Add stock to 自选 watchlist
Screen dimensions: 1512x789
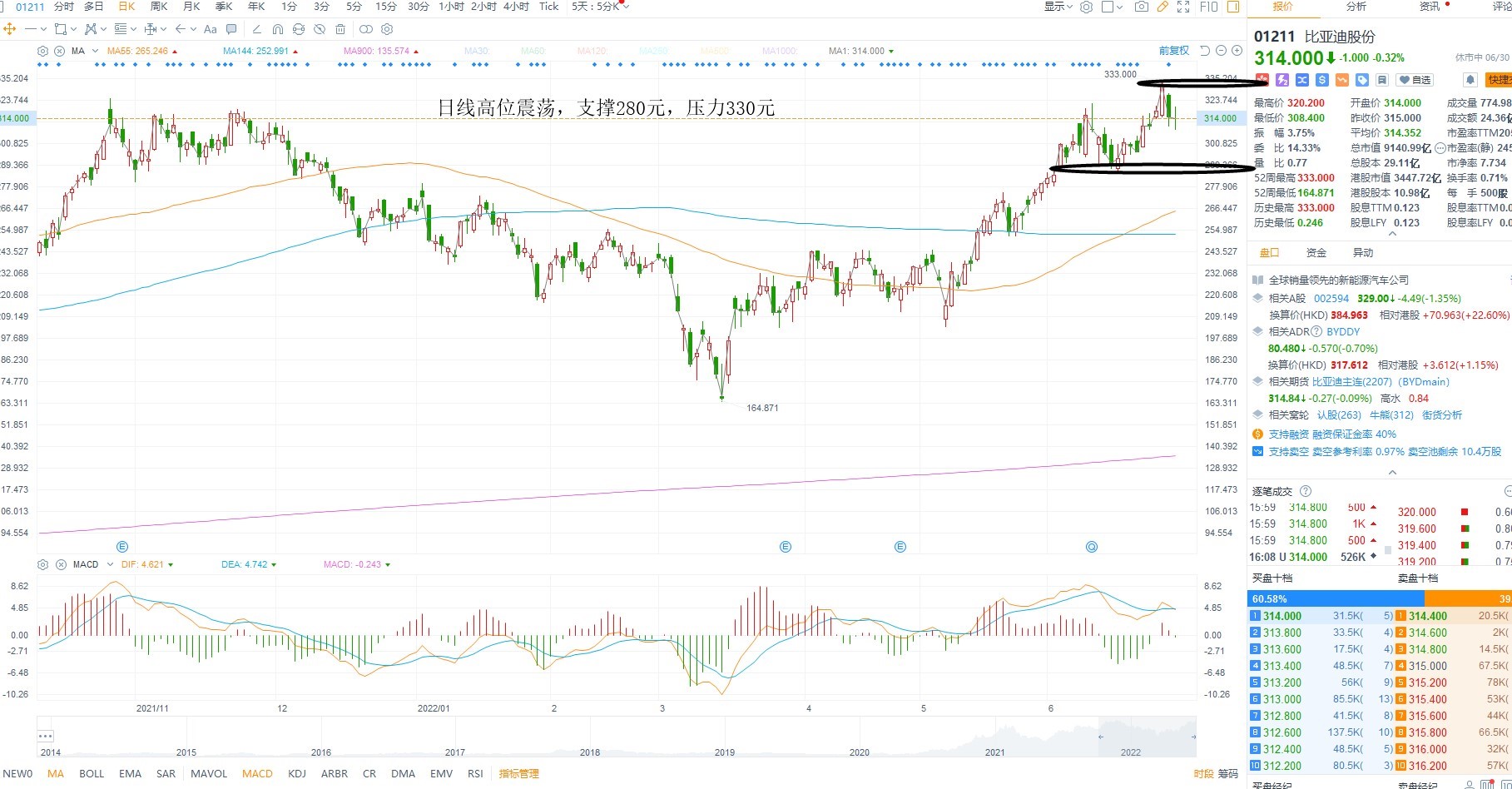click(x=1415, y=80)
